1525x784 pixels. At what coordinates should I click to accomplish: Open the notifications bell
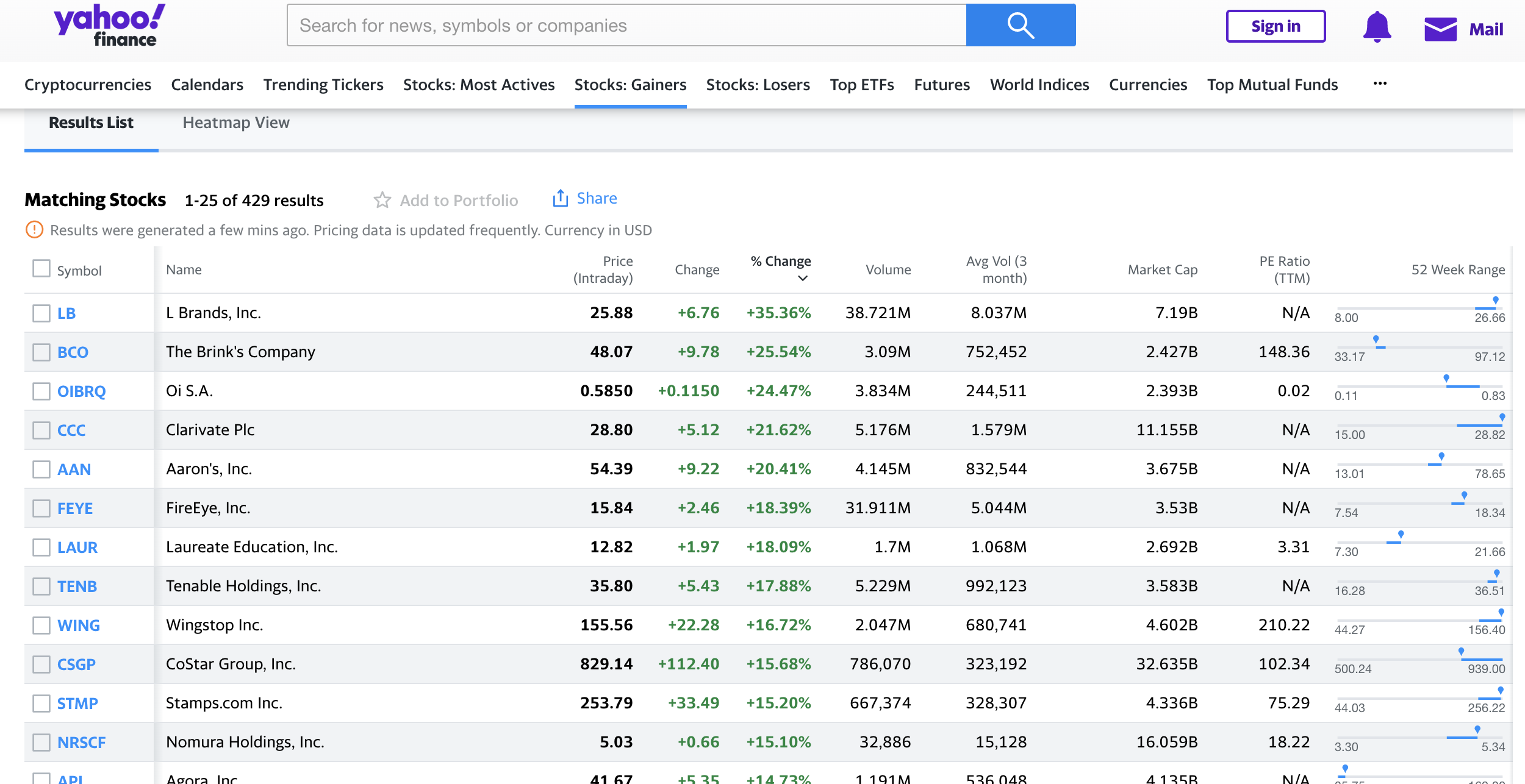coord(1377,27)
